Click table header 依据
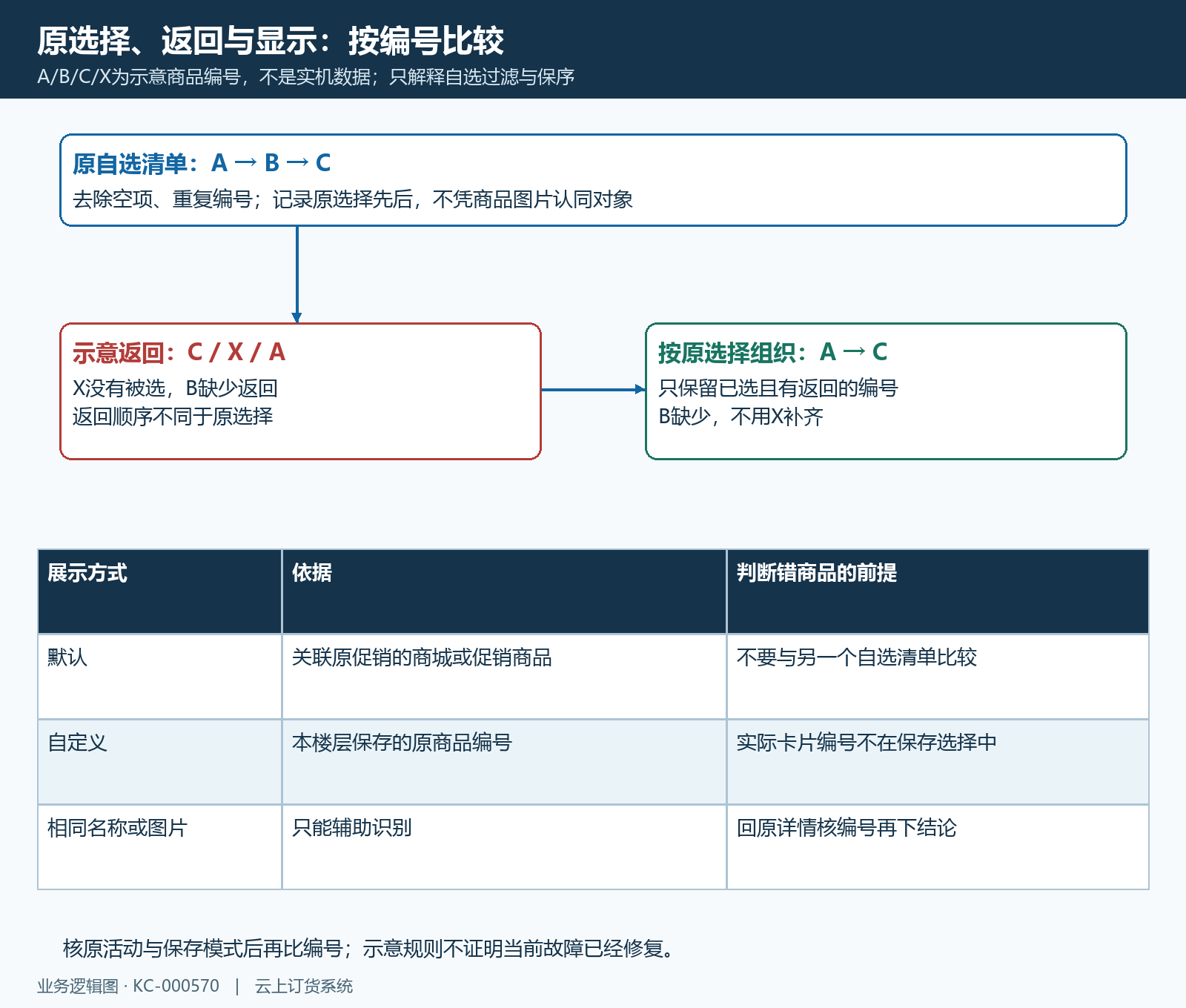Viewport: 1186px width, 1008px height. pos(504,591)
